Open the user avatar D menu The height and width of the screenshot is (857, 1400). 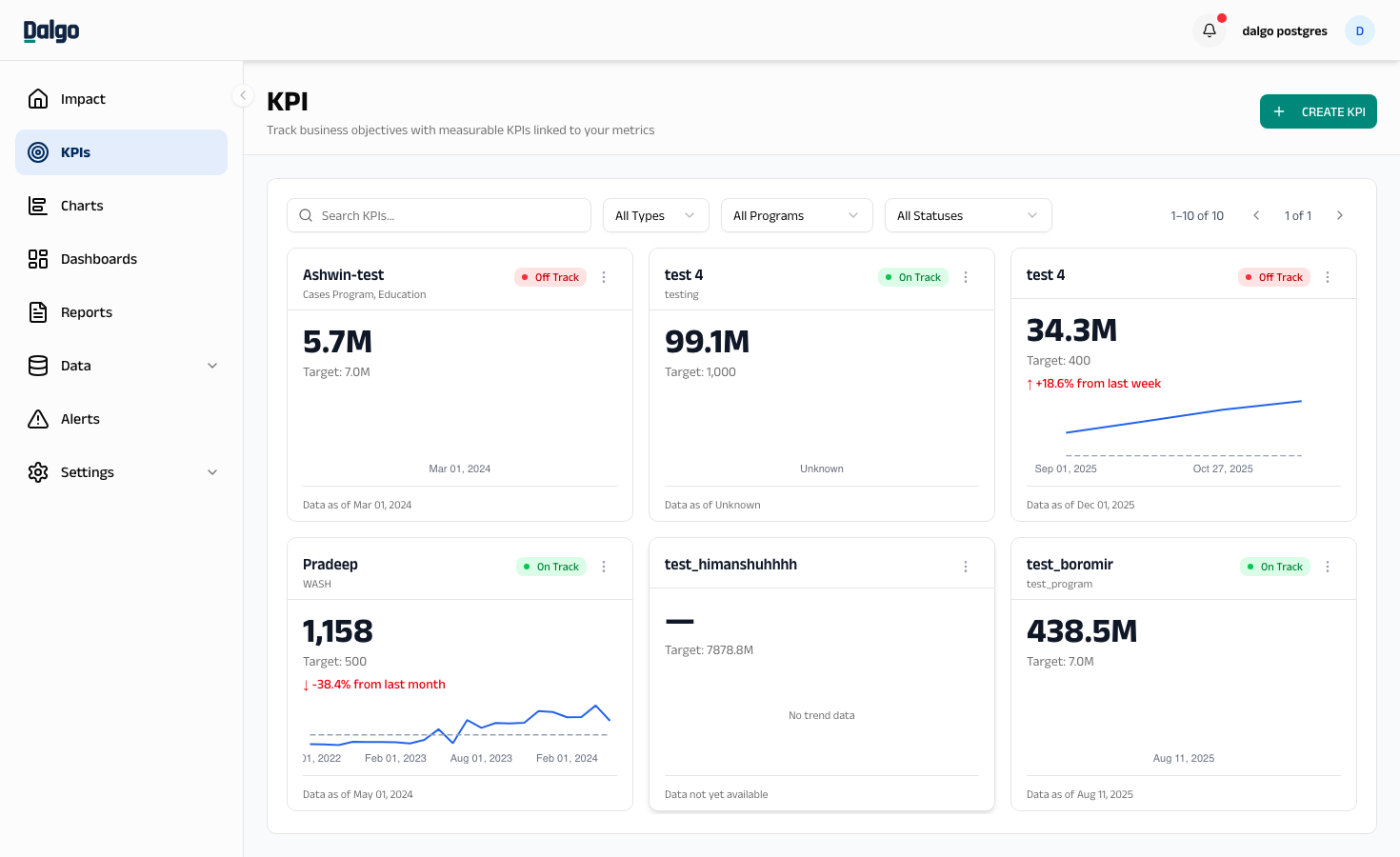pyautogui.click(x=1359, y=30)
